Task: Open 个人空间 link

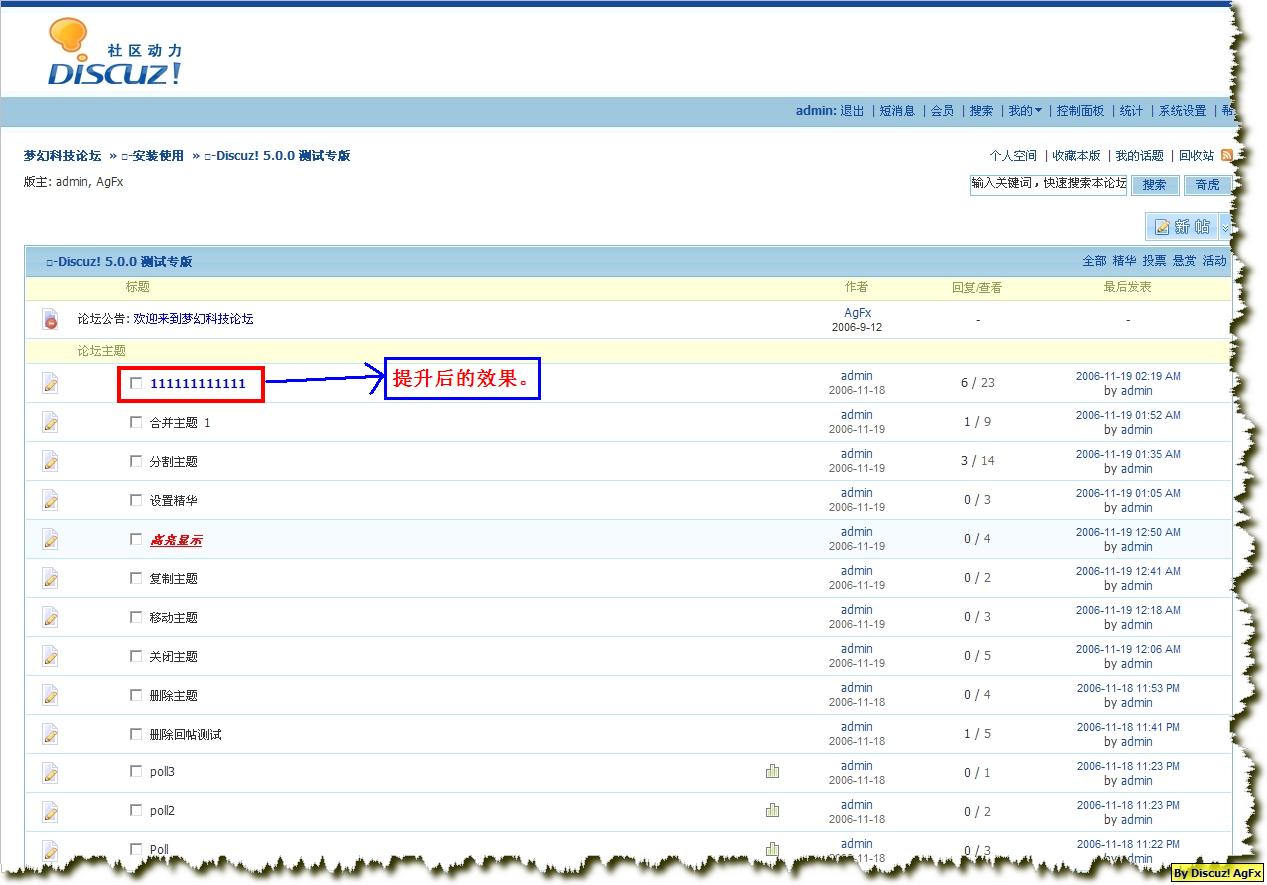Action: (x=1013, y=156)
